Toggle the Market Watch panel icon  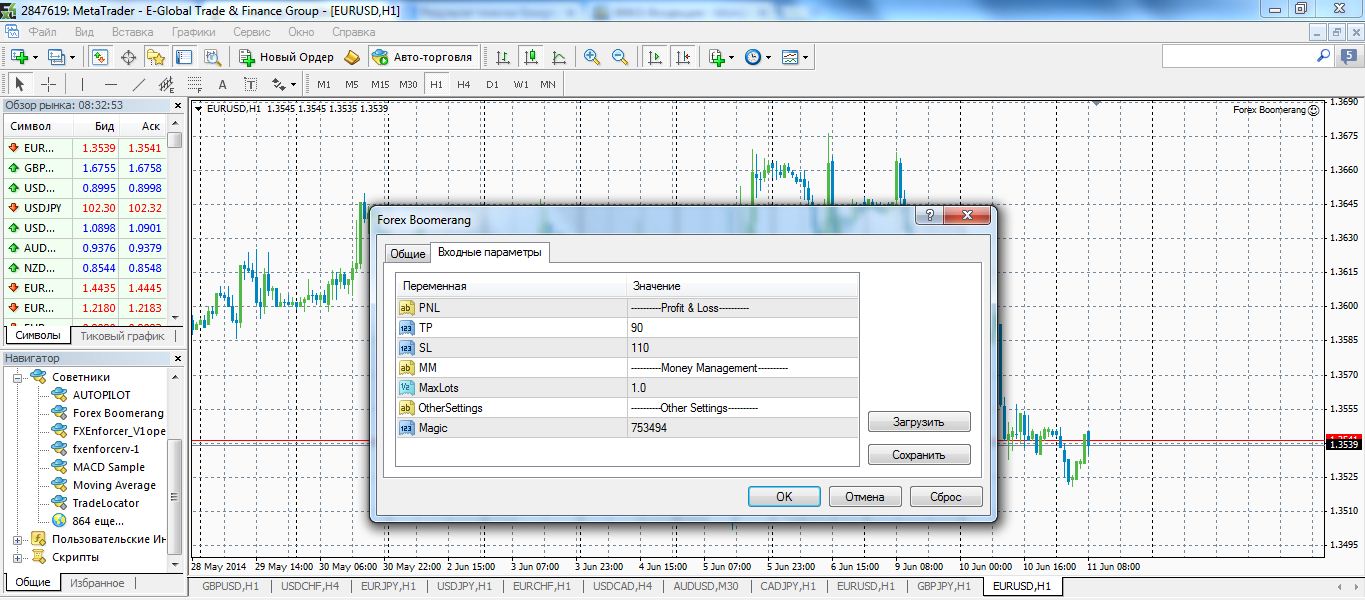point(100,57)
